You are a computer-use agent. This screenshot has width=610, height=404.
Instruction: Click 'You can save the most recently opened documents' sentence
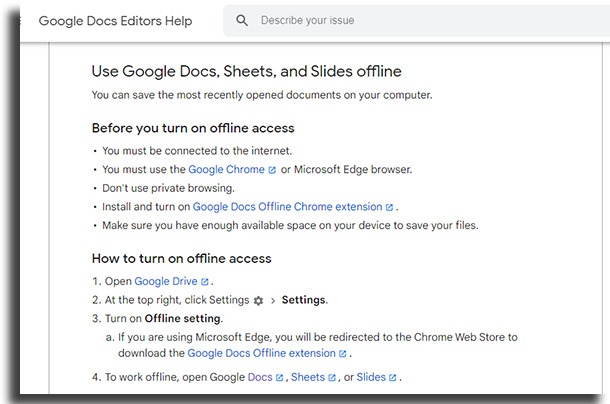[x=262, y=95]
